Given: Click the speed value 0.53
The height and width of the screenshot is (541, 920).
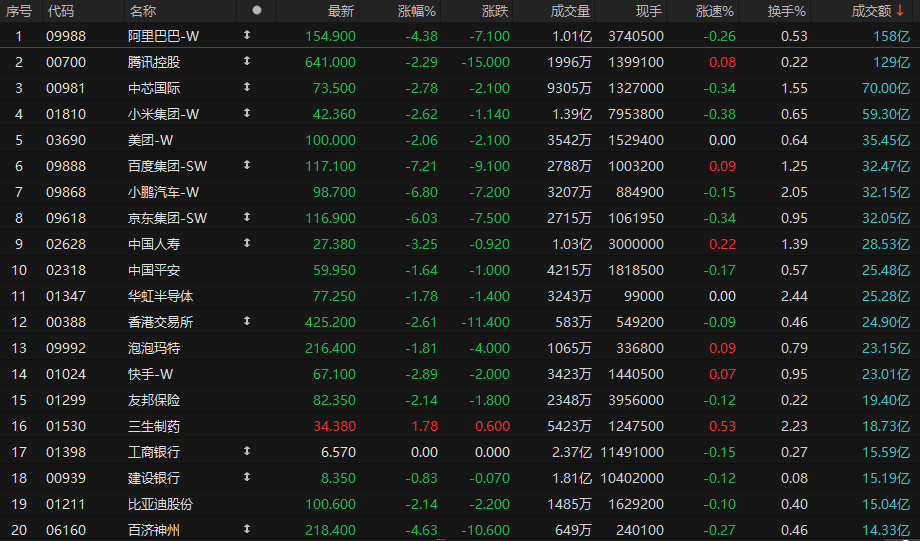Looking at the screenshot, I should coord(722,425).
